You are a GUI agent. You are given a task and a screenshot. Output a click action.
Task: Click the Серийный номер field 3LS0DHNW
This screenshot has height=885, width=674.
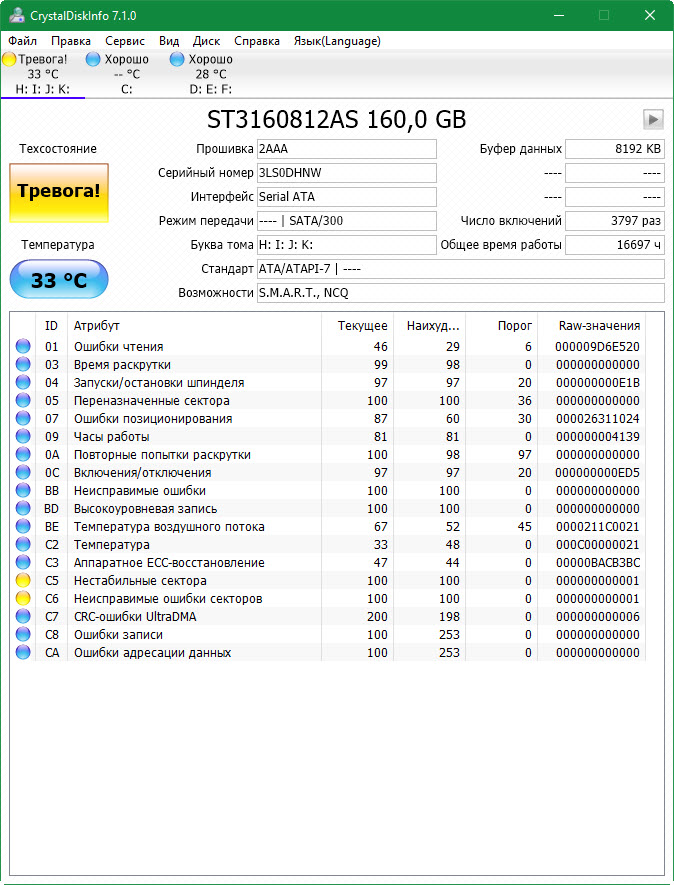(347, 173)
